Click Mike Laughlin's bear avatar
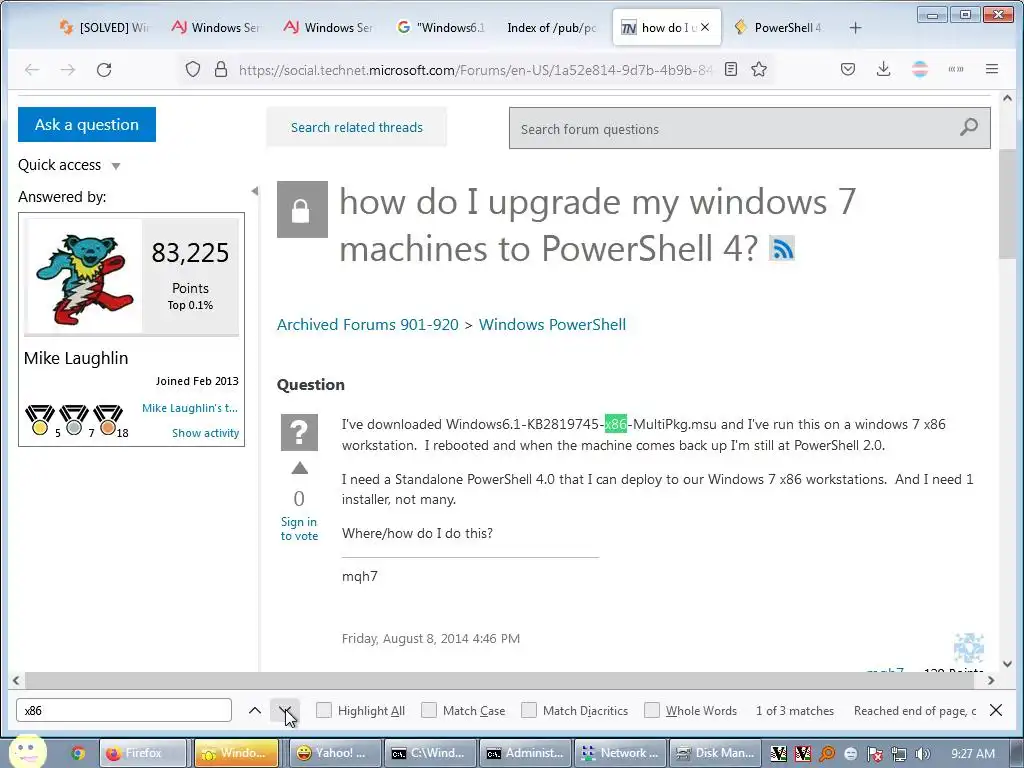Image resolution: width=1024 pixels, height=768 pixels. [84, 278]
